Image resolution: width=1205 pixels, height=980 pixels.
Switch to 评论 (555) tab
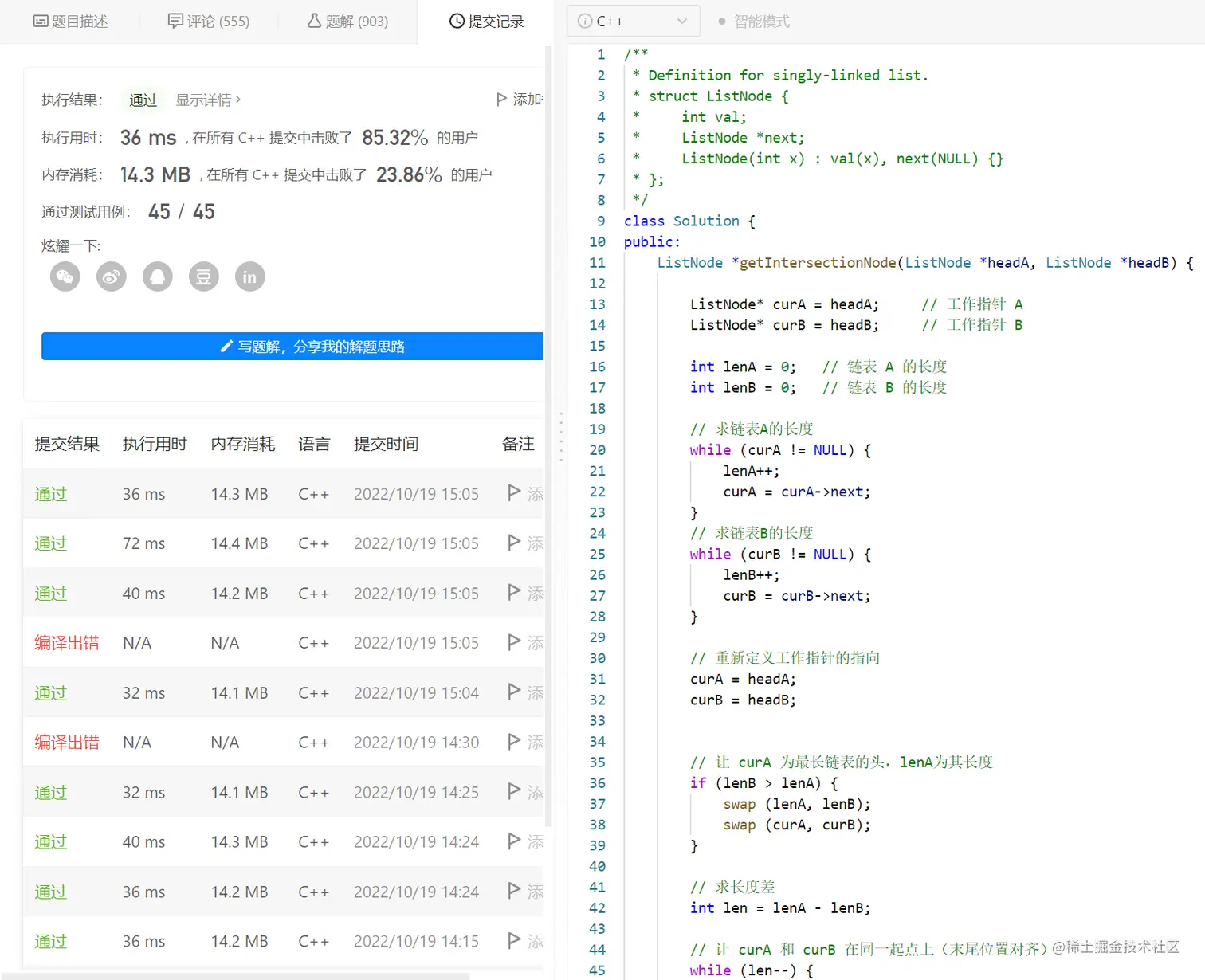pyautogui.click(x=209, y=22)
